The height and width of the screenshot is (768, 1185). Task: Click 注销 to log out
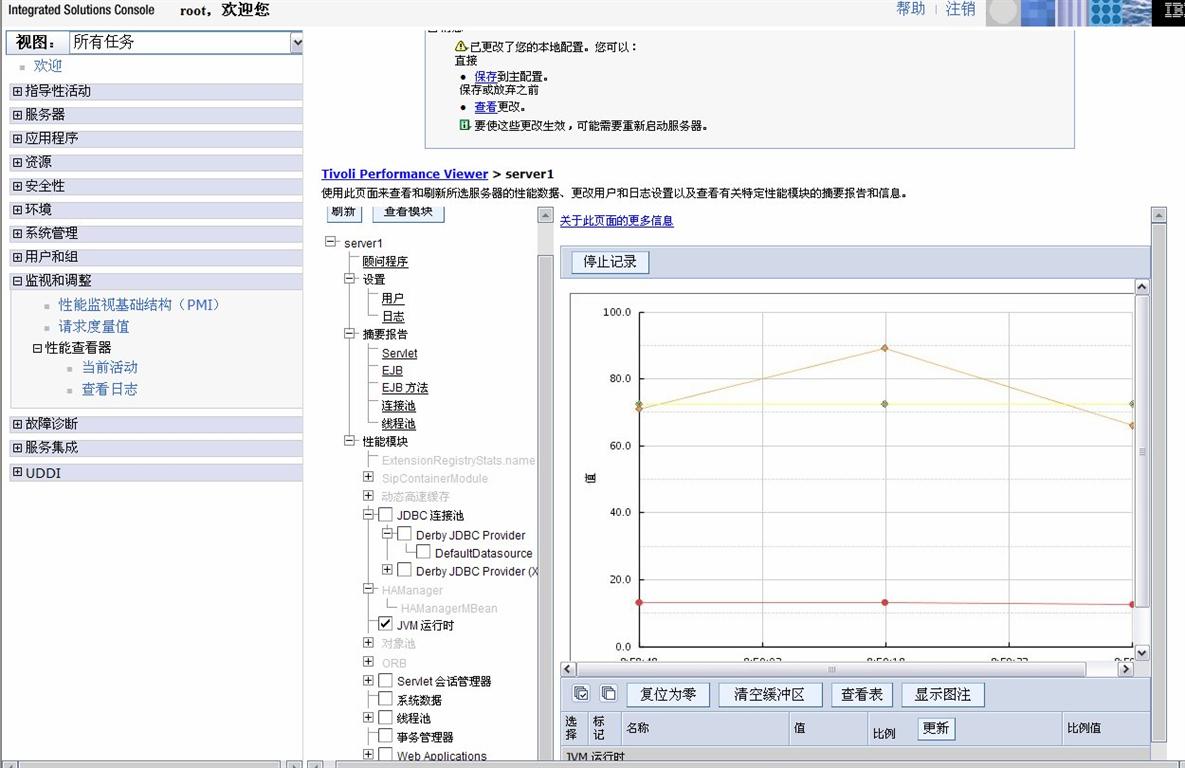[x=961, y=9]
